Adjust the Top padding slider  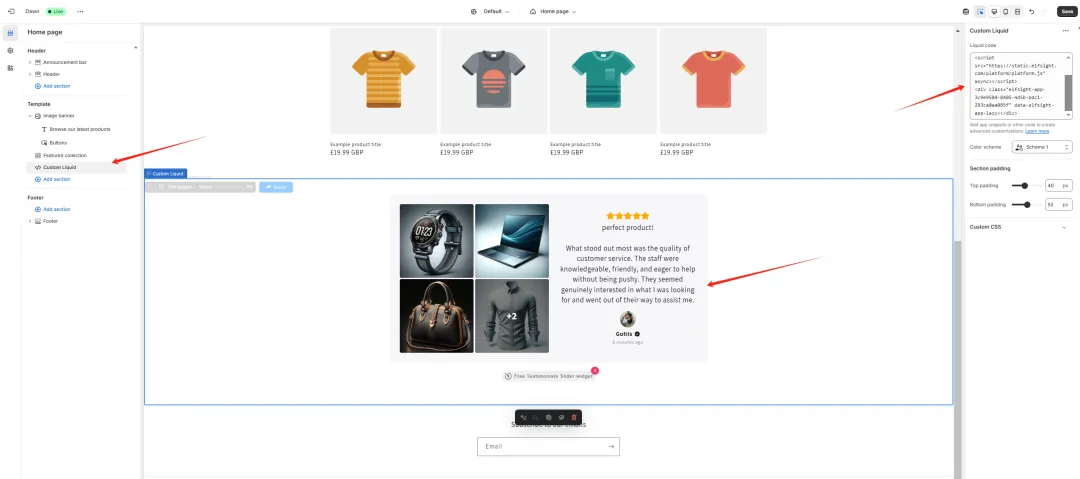click(1024, 185)
